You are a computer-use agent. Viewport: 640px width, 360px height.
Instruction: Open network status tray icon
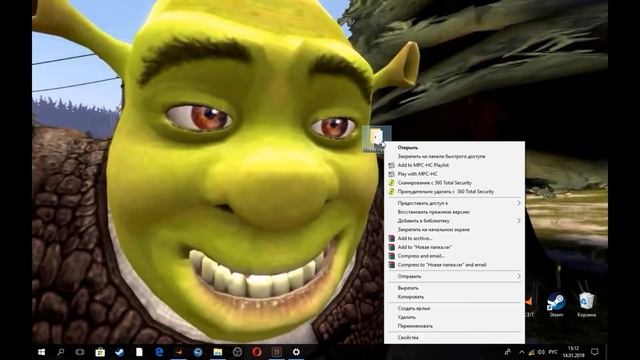(531, 352)
